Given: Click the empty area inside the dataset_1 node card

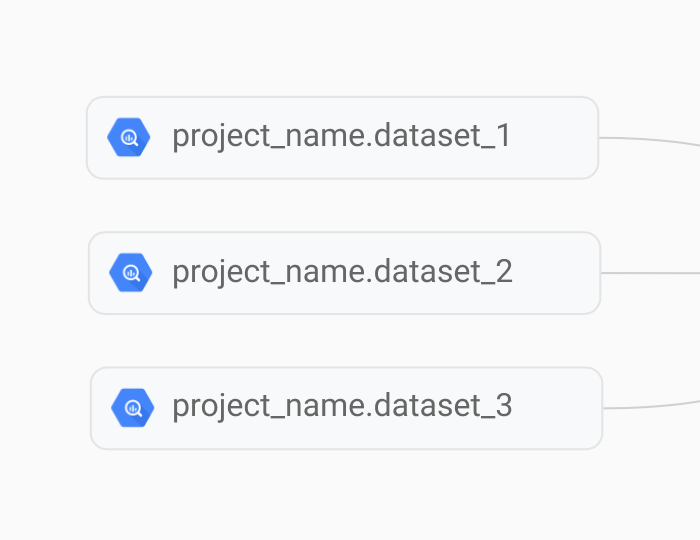Looking at the screenshot, I should coord(554,137).
